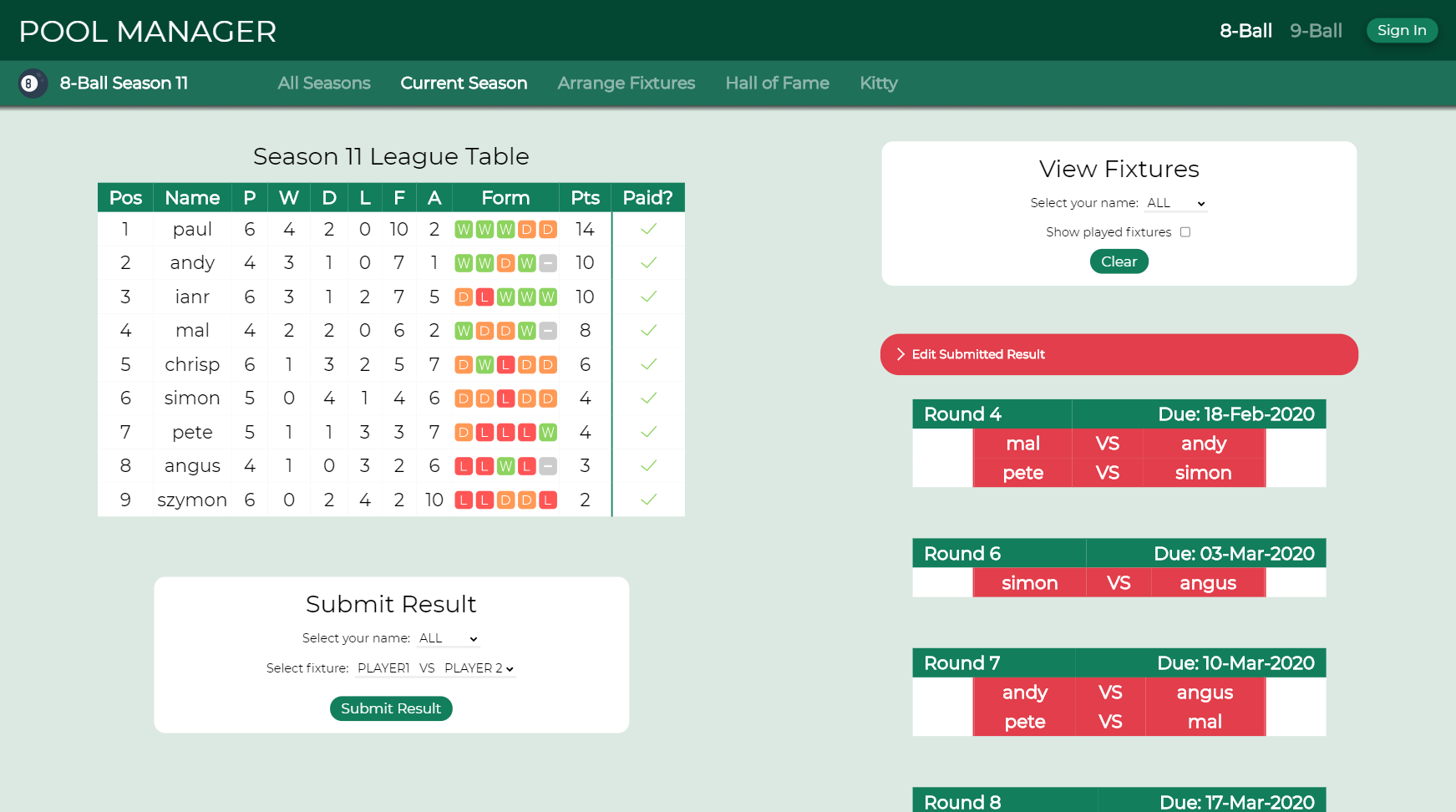
Task: Open Arrange Fixtures tab
Action: point(627,84)
